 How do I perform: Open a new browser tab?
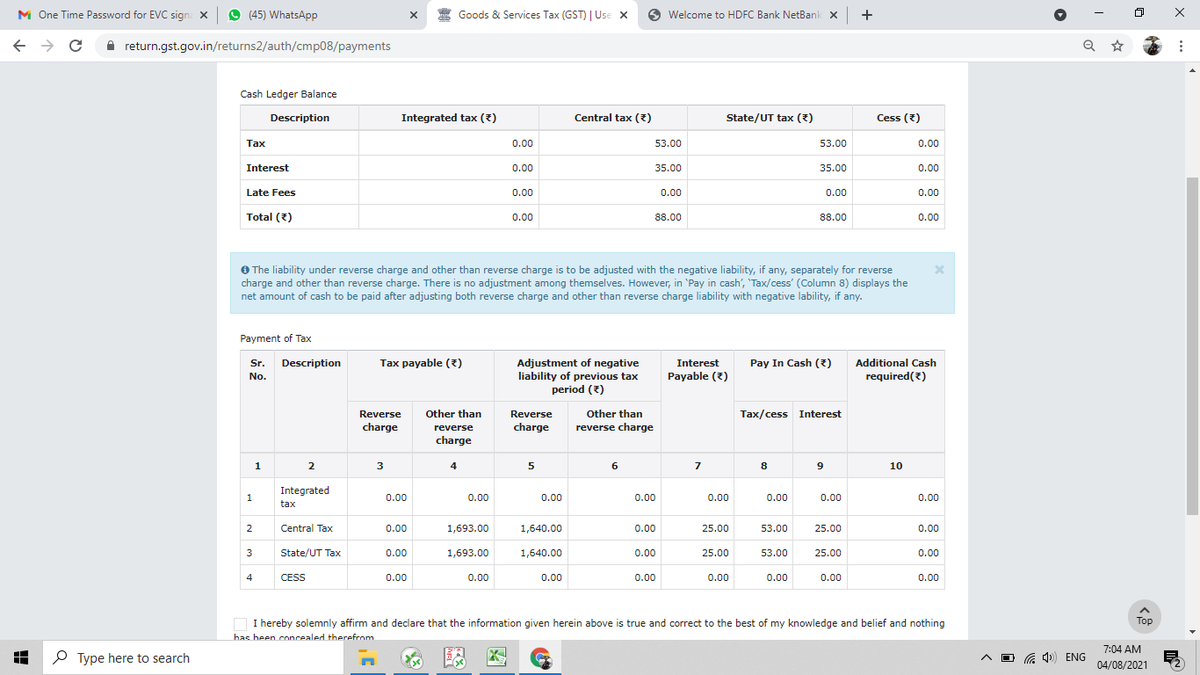point(867,15)
